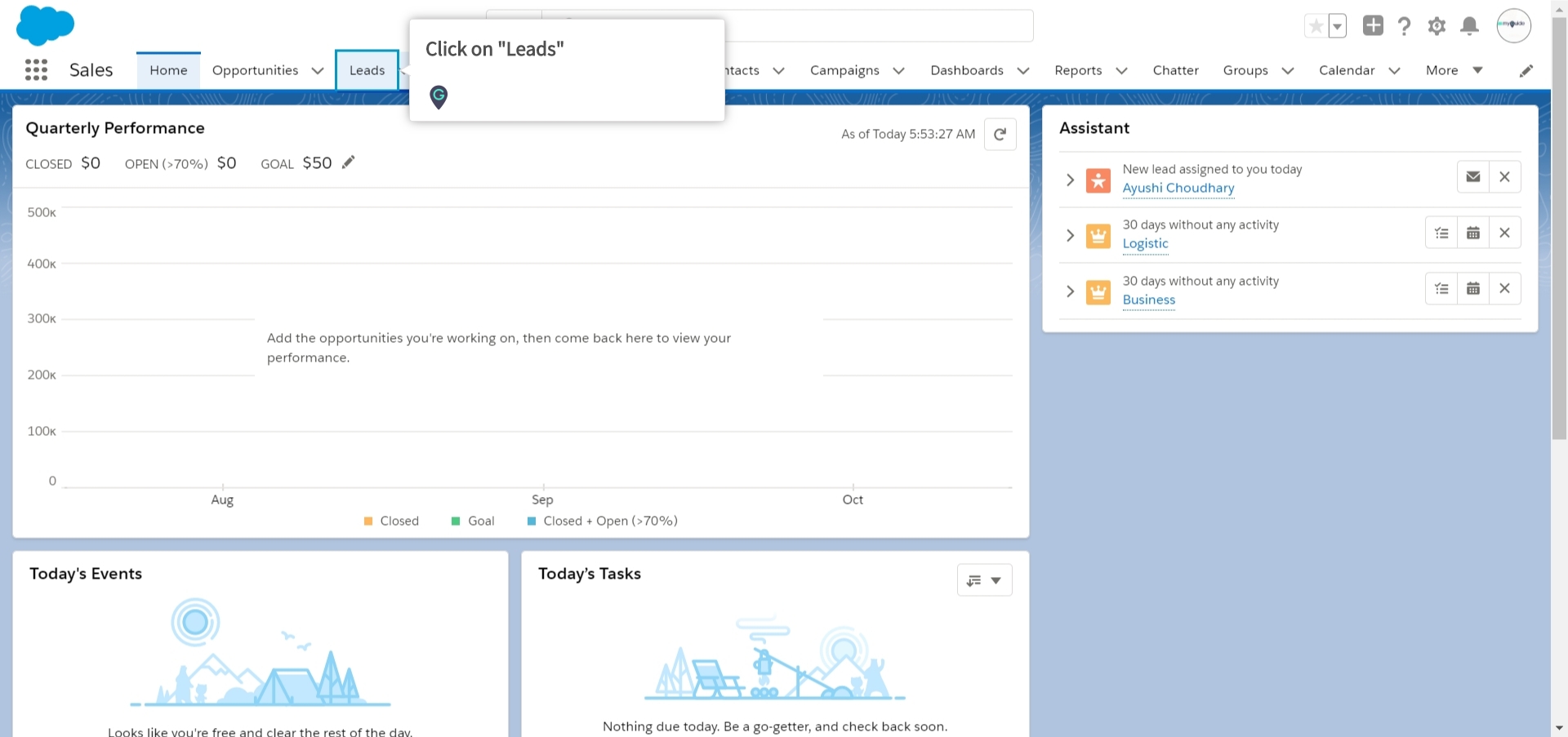Image resolution: width=1568 pixels, height=737 pixels.
Task: Open the Reports tab
Action: pyautogui.click(x=1078, y=70)
